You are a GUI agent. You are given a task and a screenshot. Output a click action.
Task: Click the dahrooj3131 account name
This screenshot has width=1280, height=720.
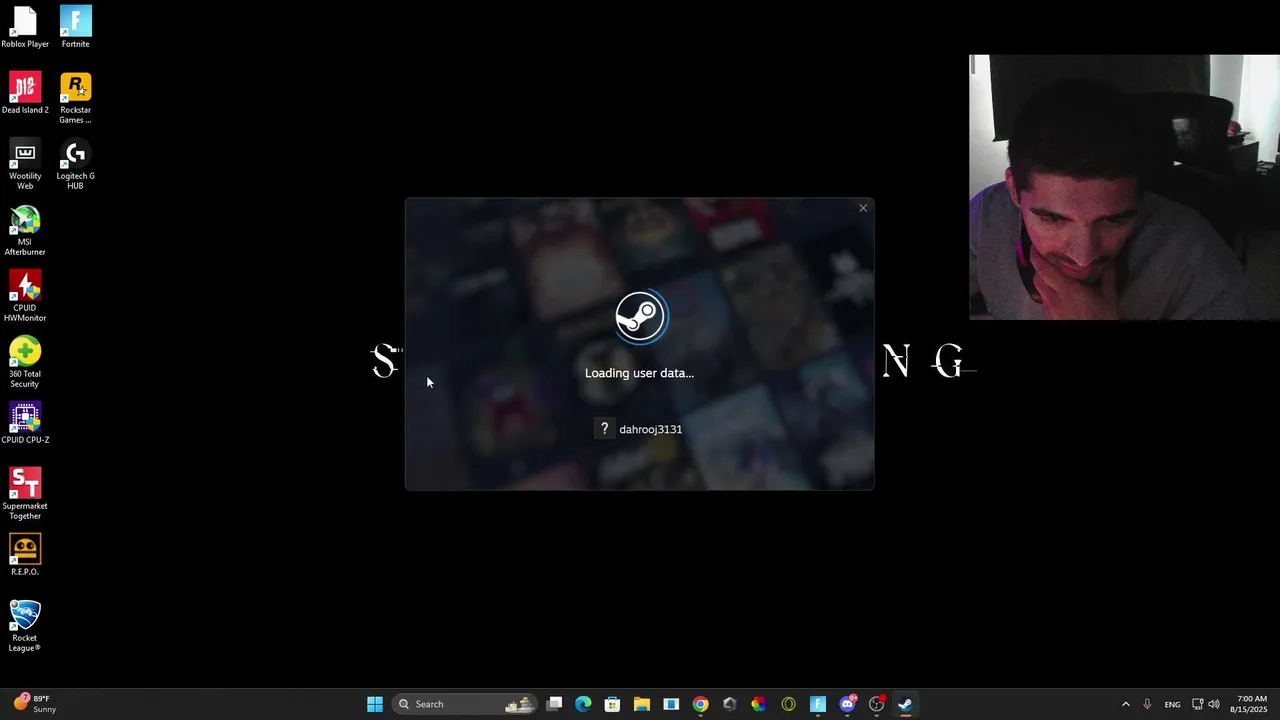click(650, 429)
